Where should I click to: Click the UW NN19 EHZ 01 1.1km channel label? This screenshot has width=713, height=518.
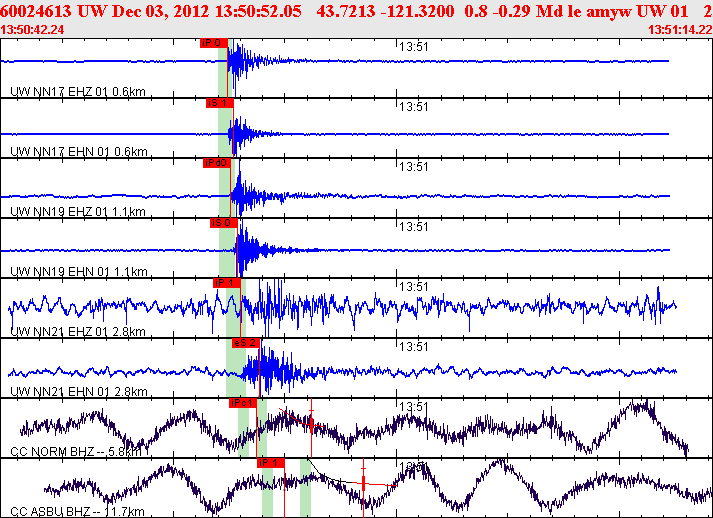[x=77, y=212]
